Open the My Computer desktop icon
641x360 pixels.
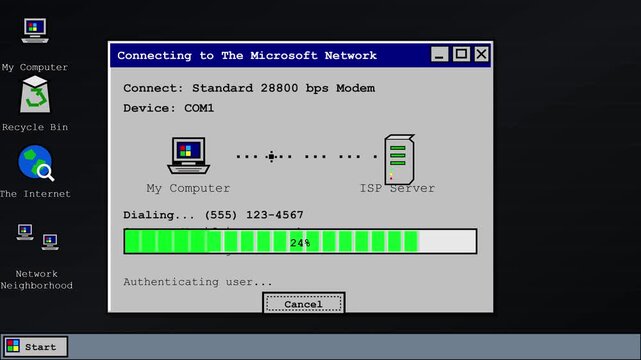35,31
